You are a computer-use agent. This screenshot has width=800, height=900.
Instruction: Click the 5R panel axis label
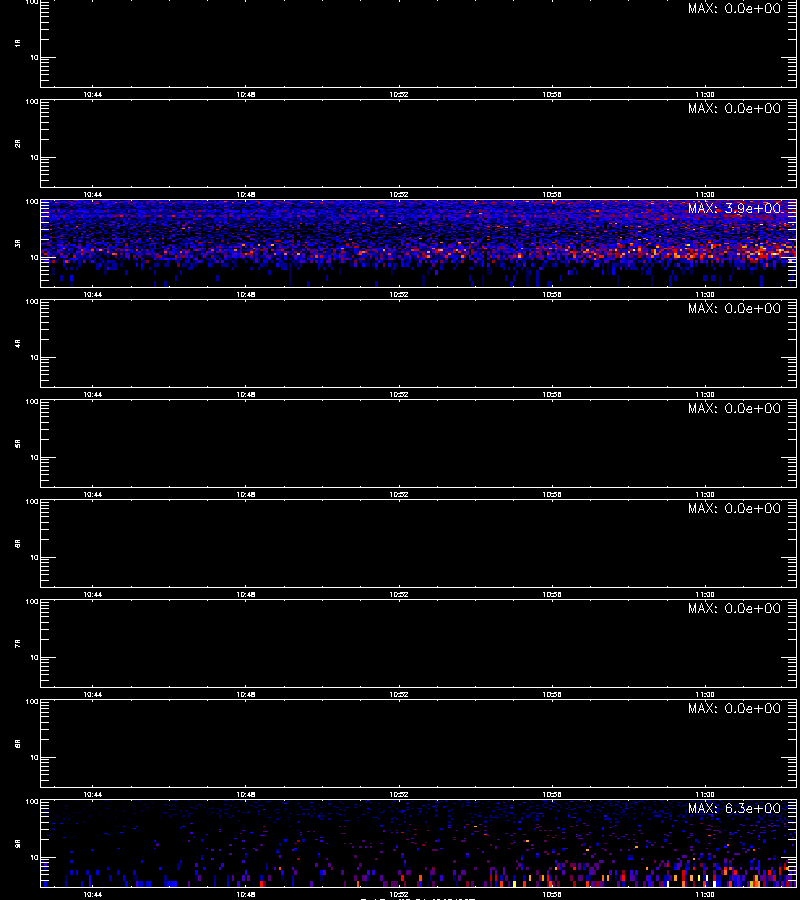18,444
